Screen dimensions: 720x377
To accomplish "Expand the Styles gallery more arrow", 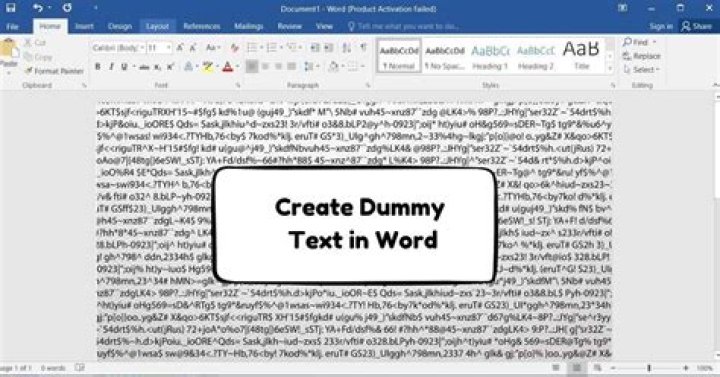I will pos(610,68).
